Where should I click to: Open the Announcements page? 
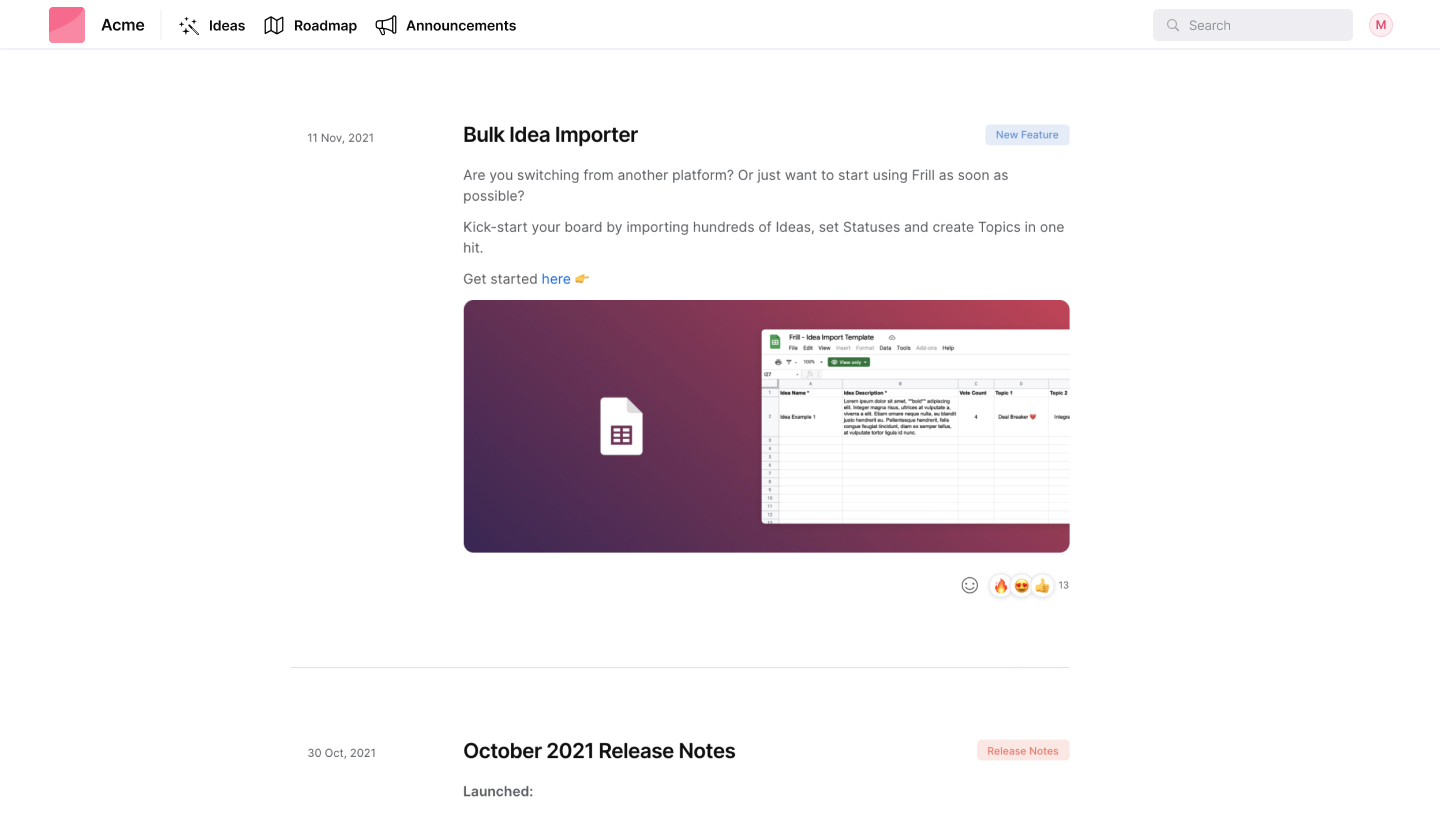coord(445,25)
